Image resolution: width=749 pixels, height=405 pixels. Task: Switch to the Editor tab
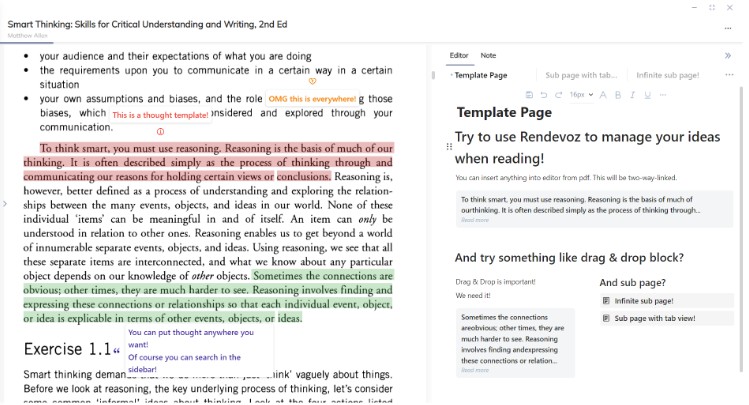(x=459, y=56)
